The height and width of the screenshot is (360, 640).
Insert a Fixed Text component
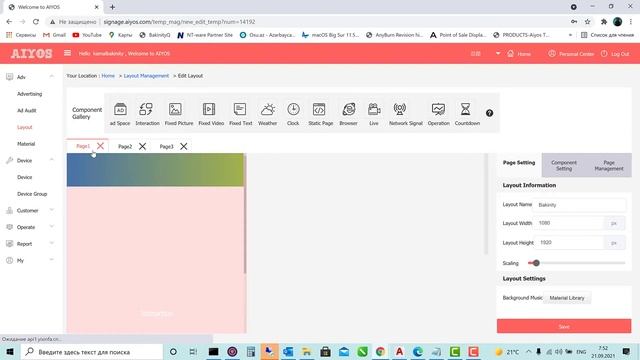tap(240, 114)
